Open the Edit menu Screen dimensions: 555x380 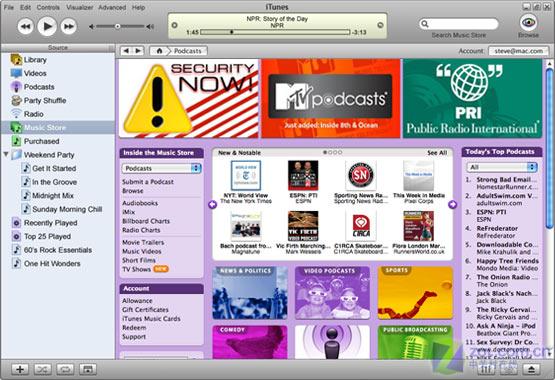(25, 7)
